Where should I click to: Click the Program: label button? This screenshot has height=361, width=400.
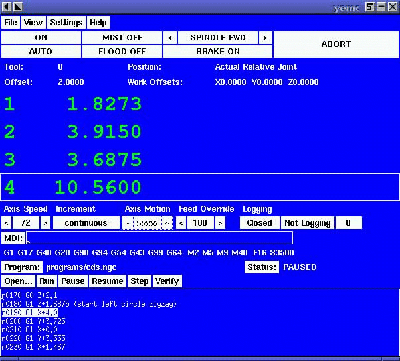(x=22, y=267)
